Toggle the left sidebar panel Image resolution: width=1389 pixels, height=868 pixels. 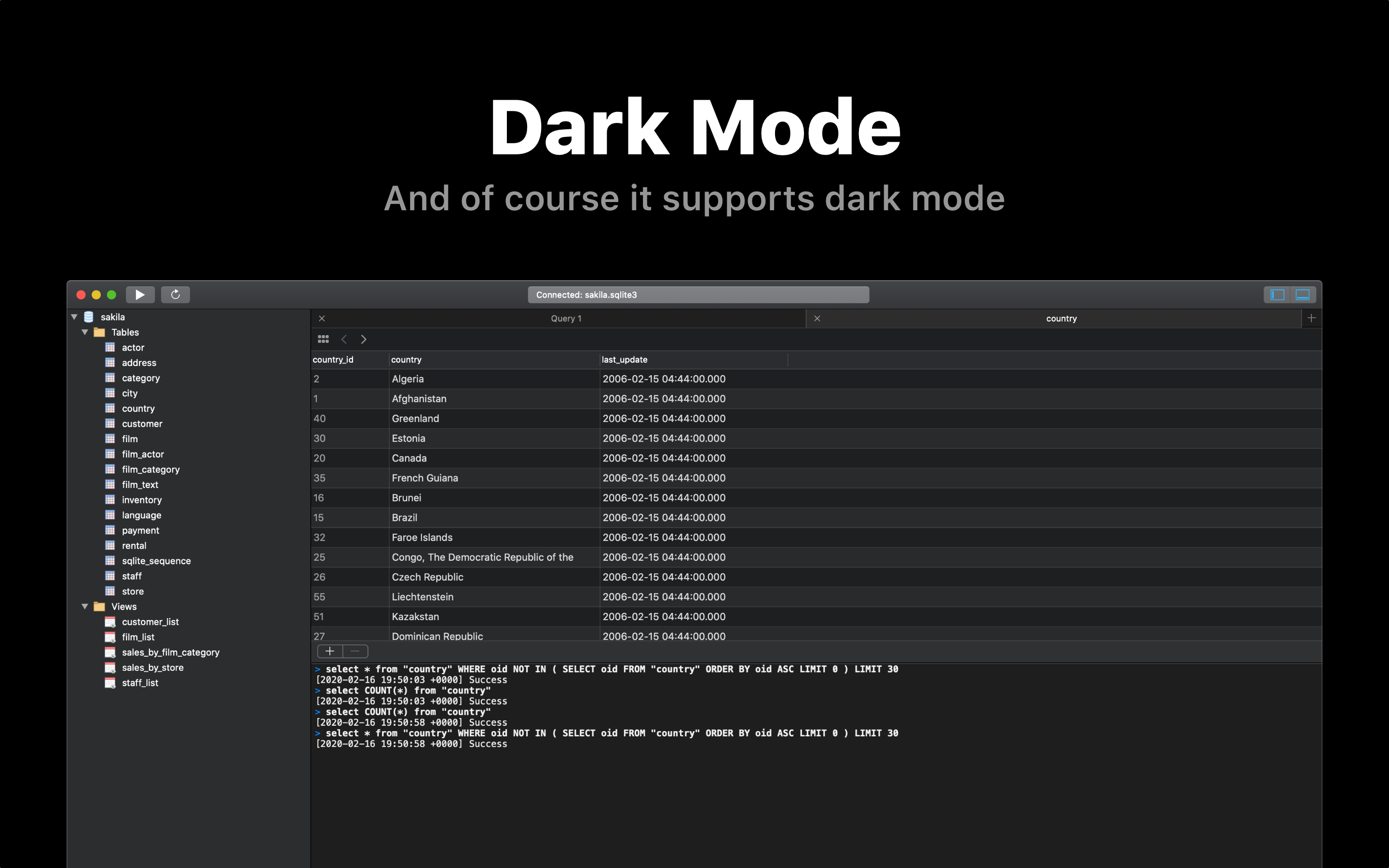[x=1277, y=295]
